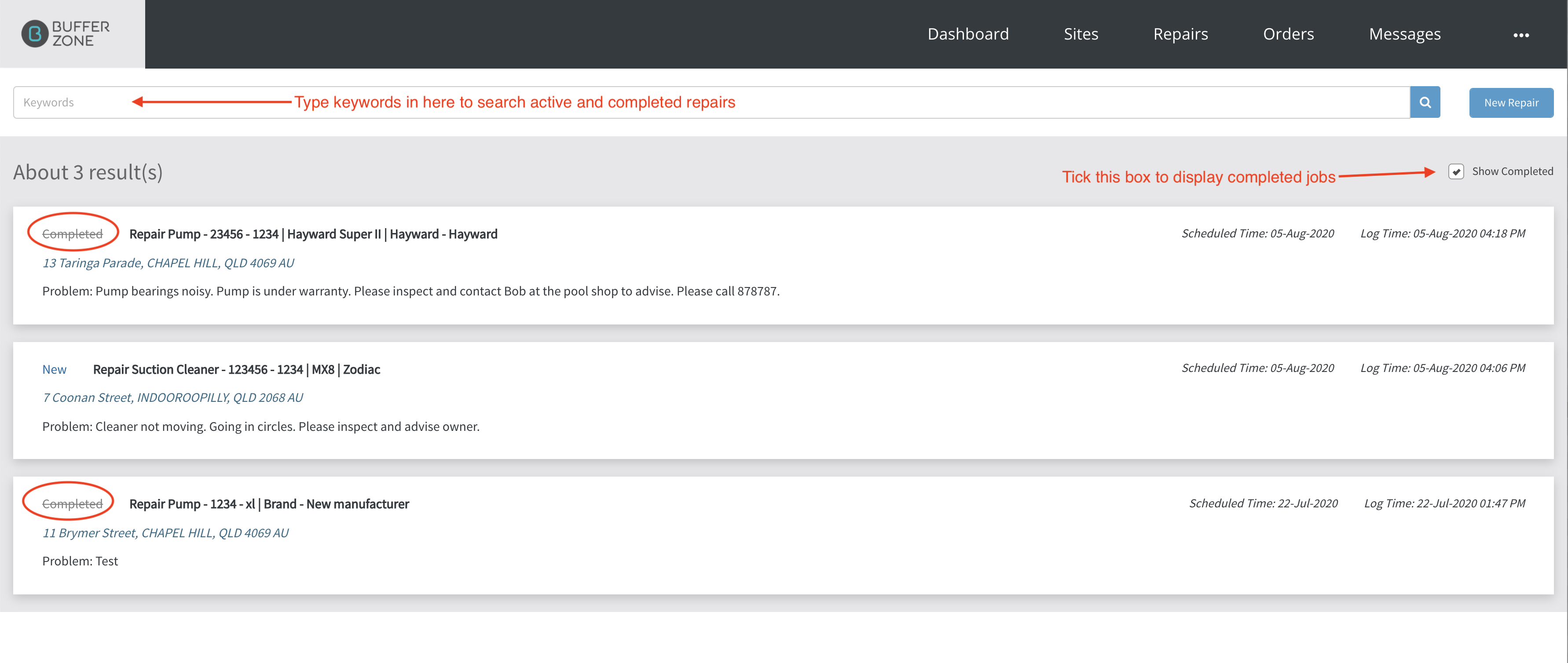Click the New status label
Screen dimensions: 1568x663
[x=54, y=369]
